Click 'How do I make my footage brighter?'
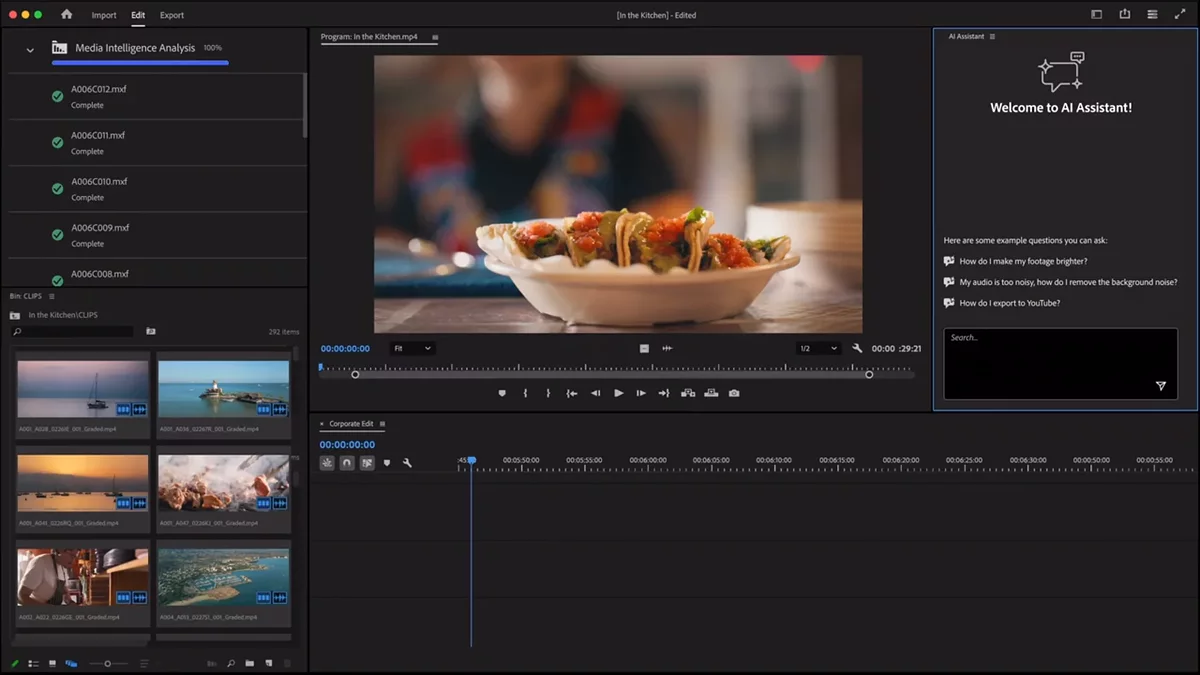This screenshot has width=1200, height=675. [1022, 261]
